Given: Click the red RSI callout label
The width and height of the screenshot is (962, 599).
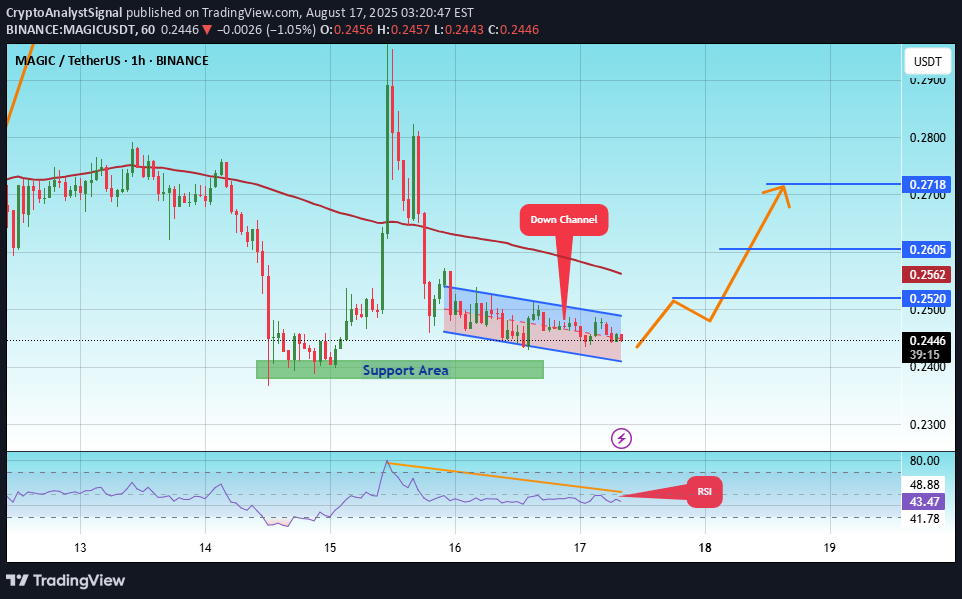Looking at the screenshot, I should pos(704,492).
